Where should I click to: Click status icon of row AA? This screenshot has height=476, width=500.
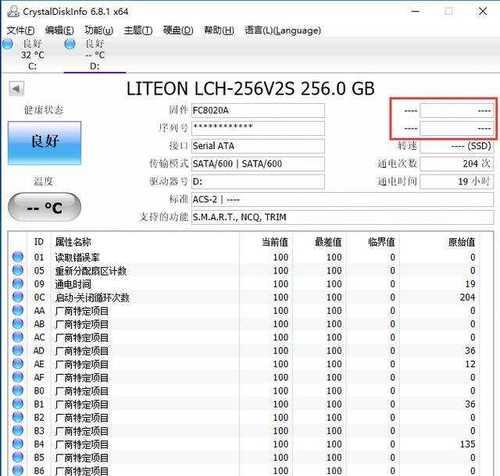tap(18, 310)
